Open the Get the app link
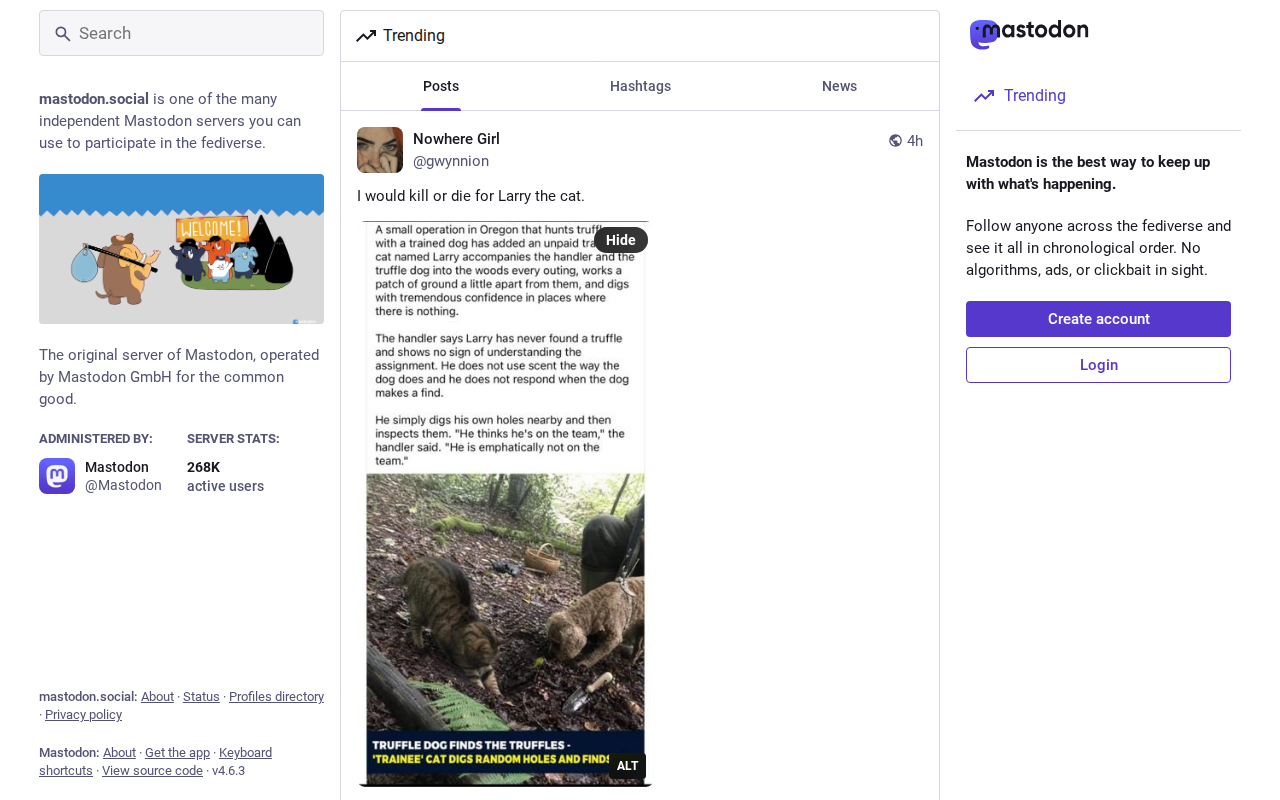This screenshot has height=800, width=1280. pos(177,753)
